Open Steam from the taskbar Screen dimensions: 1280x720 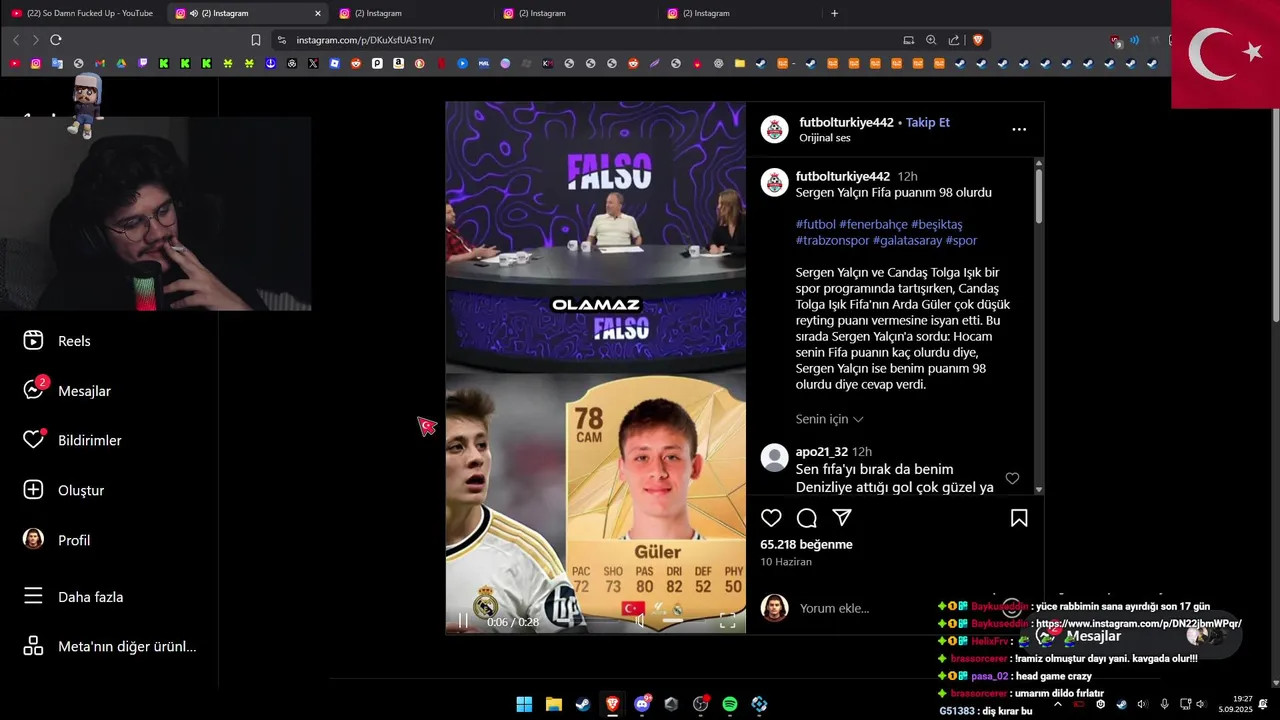[x=582, y=704]
